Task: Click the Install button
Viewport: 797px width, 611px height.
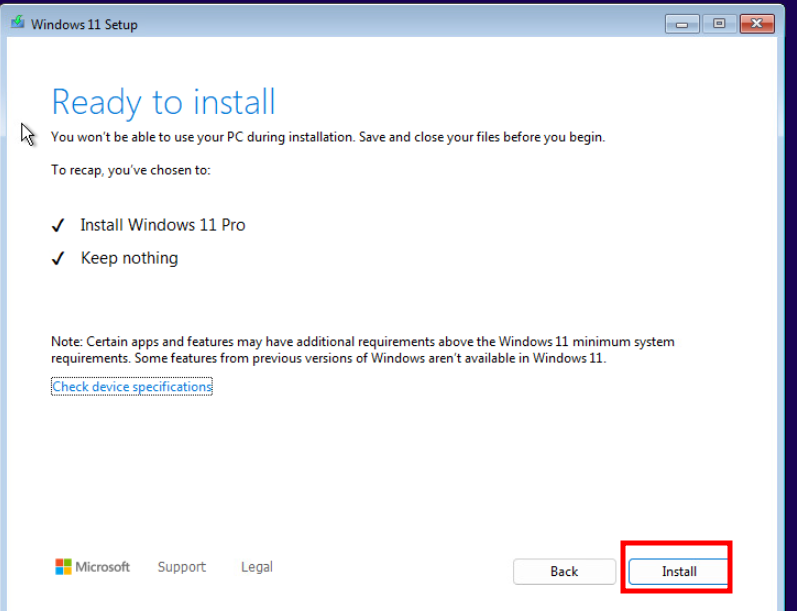Action: tap(679, 571)
